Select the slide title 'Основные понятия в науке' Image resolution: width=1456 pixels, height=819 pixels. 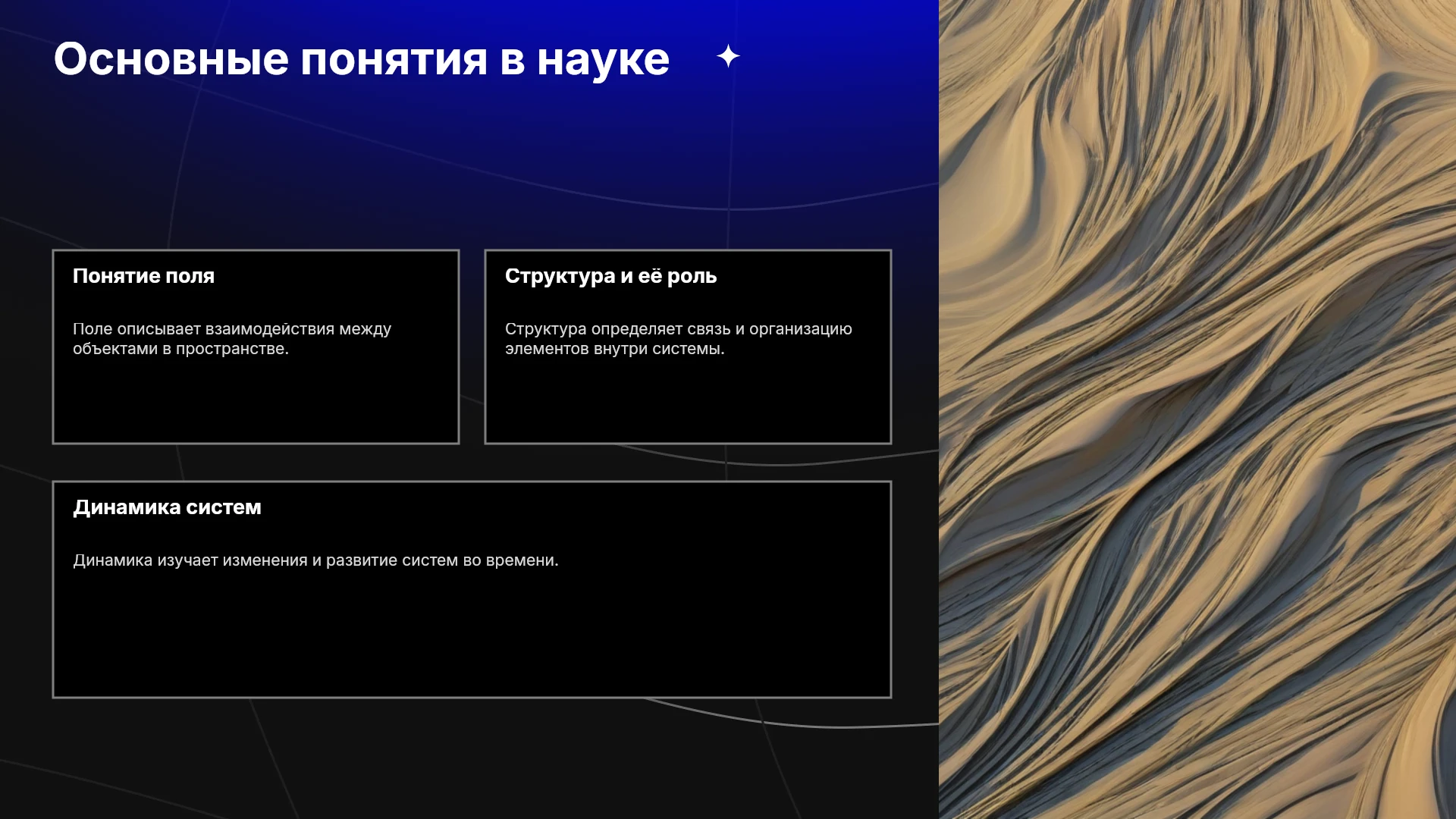tap(362, 60)
